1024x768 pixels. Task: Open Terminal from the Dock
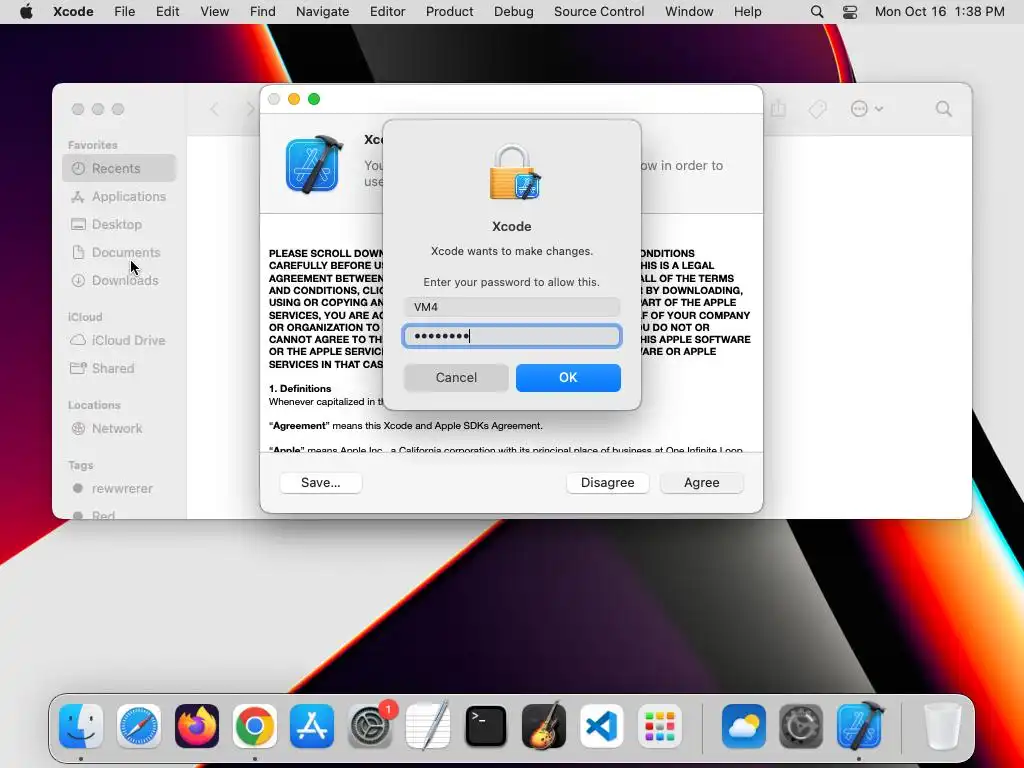click(x=486, y=726)
